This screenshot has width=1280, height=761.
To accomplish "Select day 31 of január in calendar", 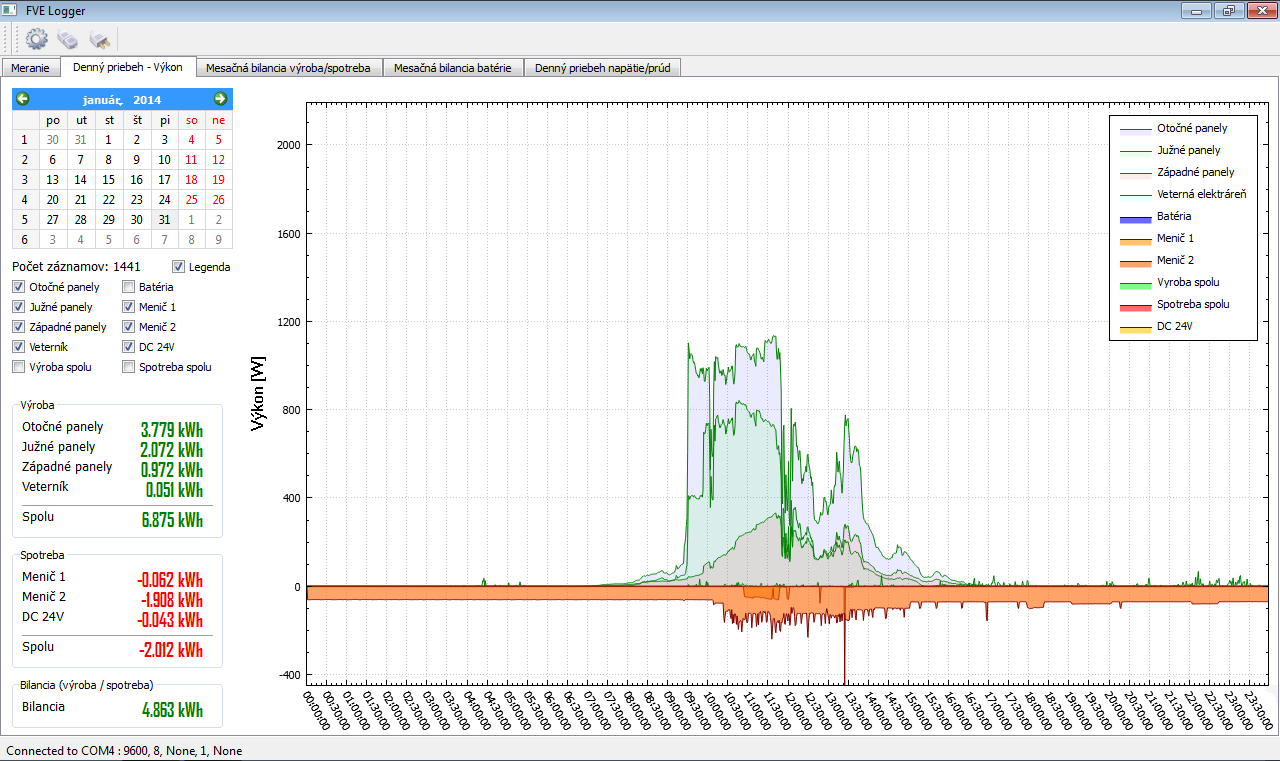I will [165, 220].
